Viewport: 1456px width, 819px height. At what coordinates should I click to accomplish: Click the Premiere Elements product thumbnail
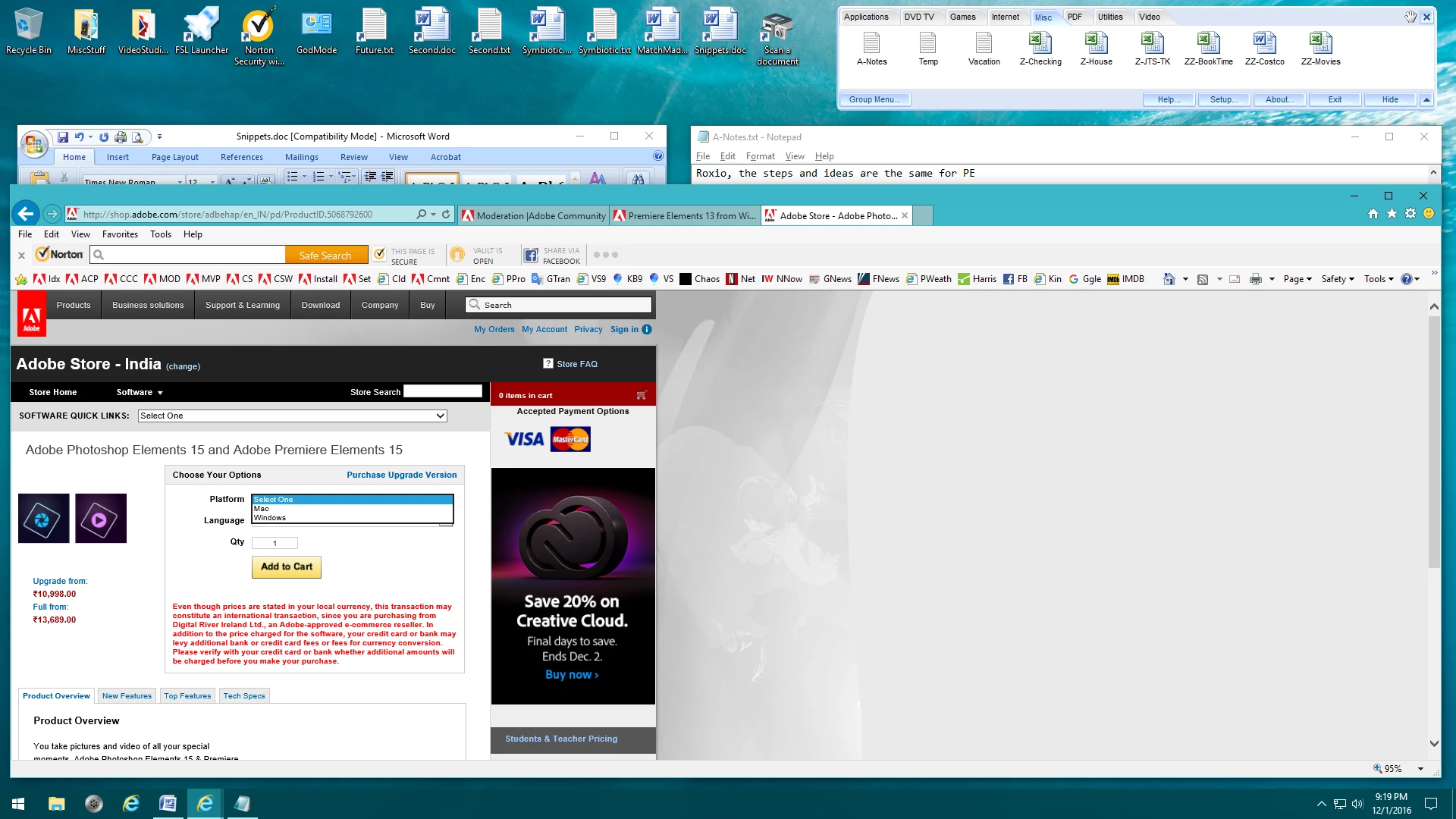pyautogui.click(x=101, y=519)
